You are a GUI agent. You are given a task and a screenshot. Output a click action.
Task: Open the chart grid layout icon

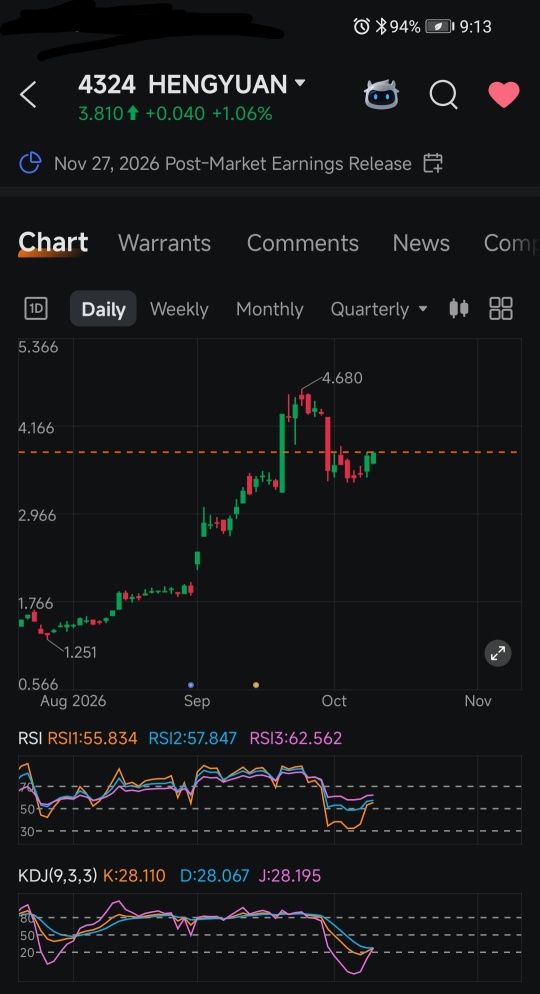click(x=501, y=309)
